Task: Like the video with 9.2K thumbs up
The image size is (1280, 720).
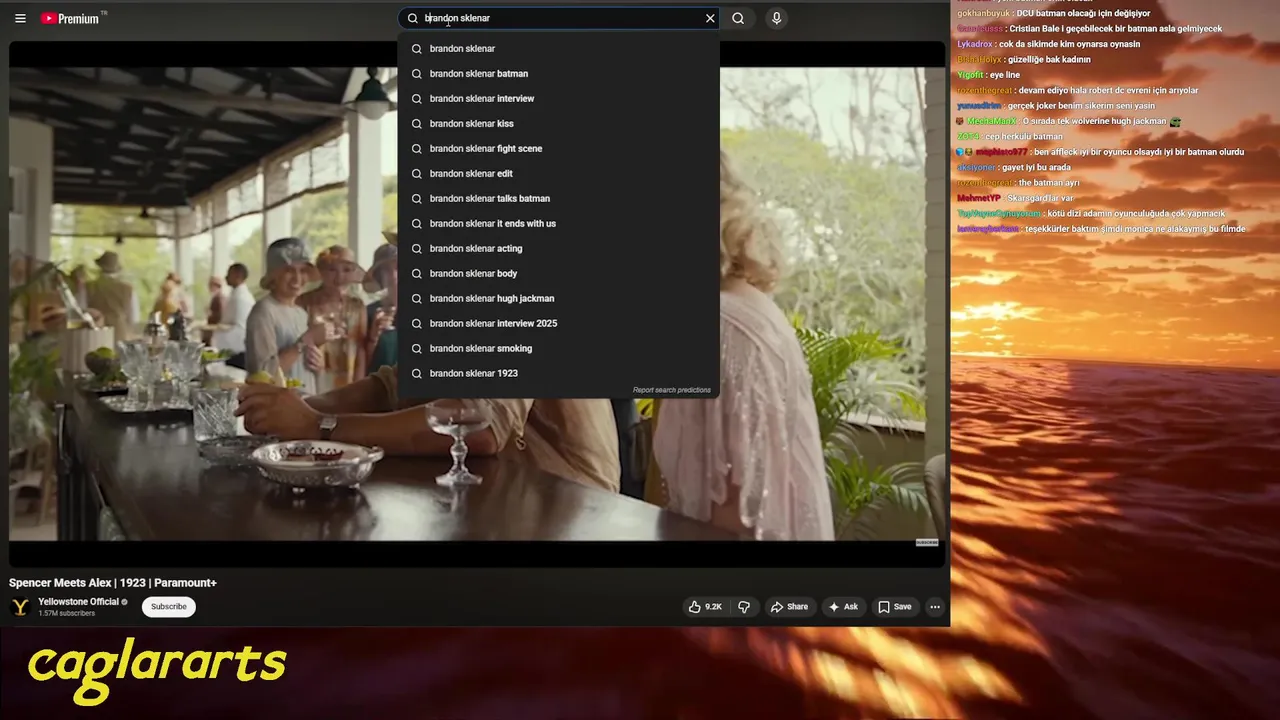Action: [x=705, y=606]
